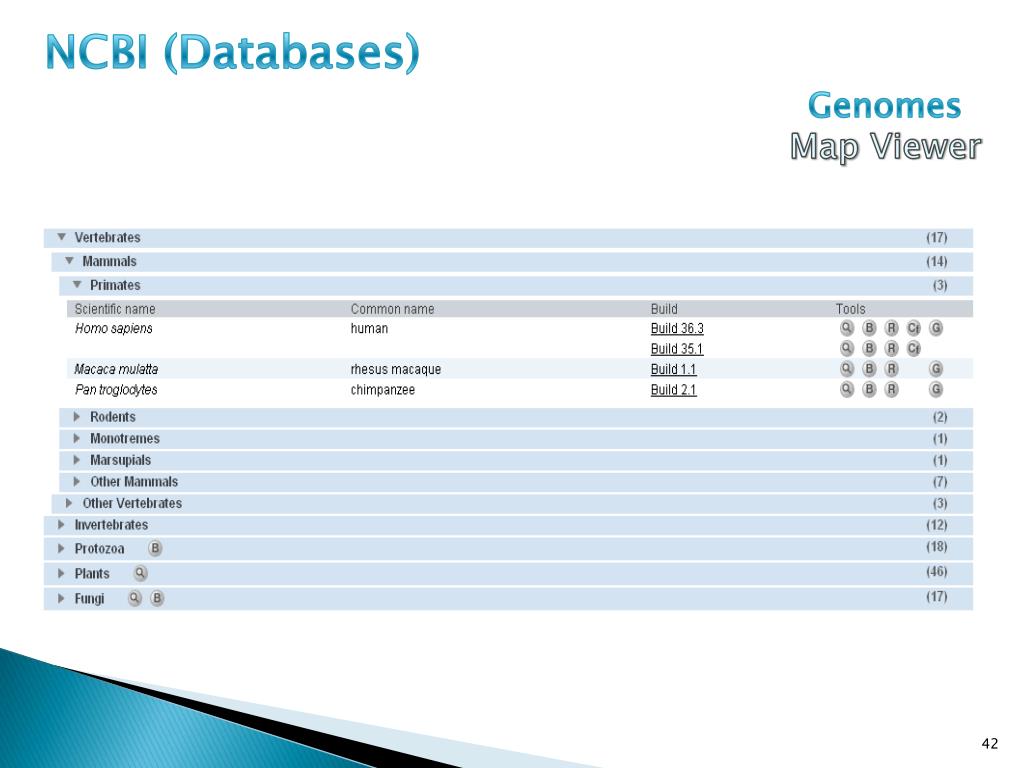
Task: Click the (7) count on Other Mammals row
Action: (940, 481)
